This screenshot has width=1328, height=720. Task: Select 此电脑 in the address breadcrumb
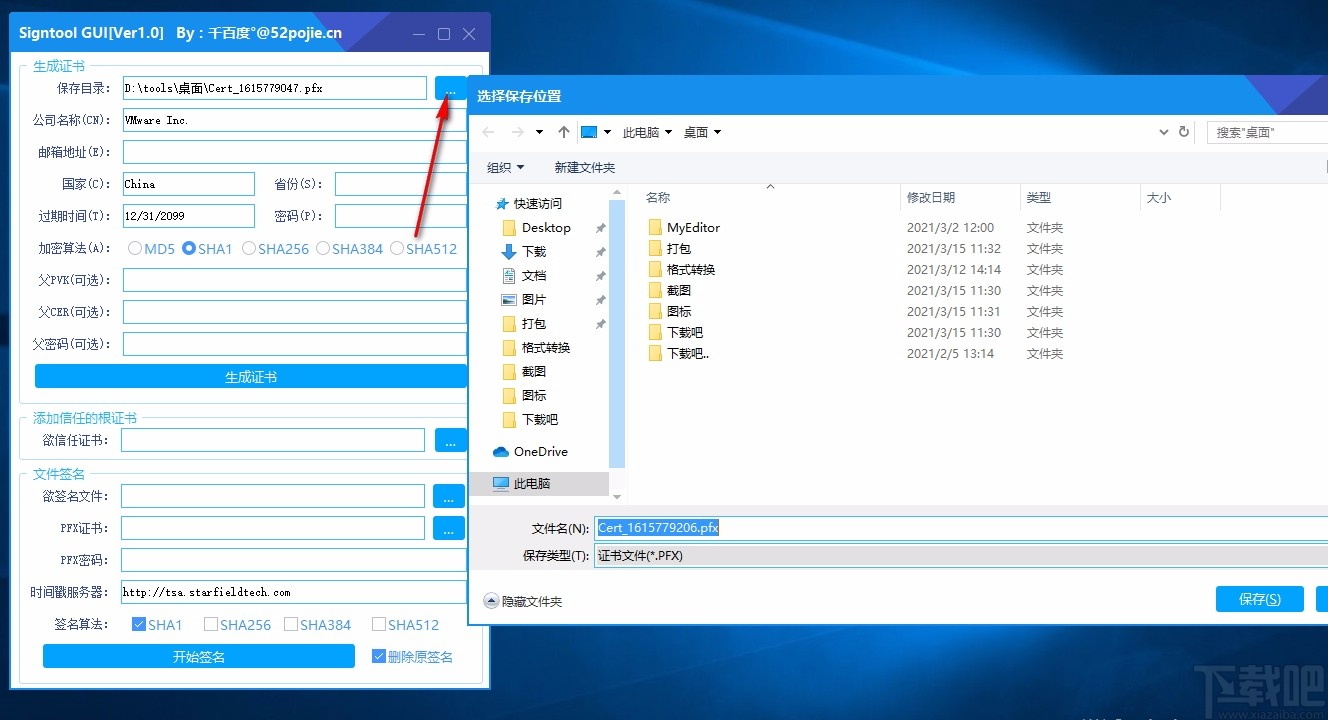point(641,131)
